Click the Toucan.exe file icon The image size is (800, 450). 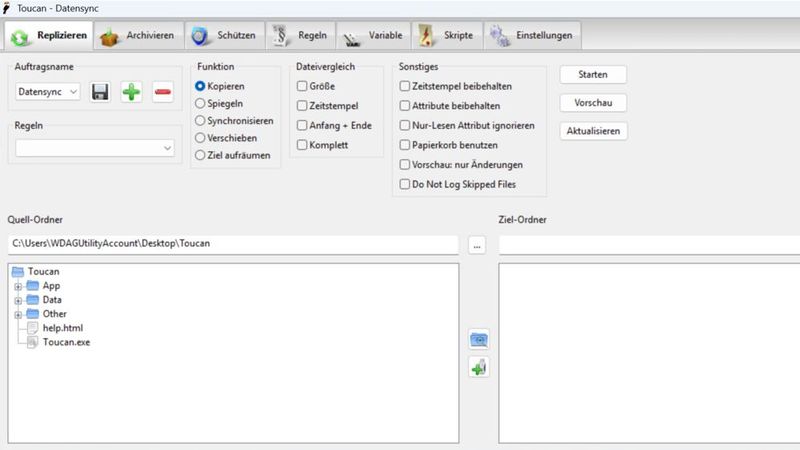32,342
